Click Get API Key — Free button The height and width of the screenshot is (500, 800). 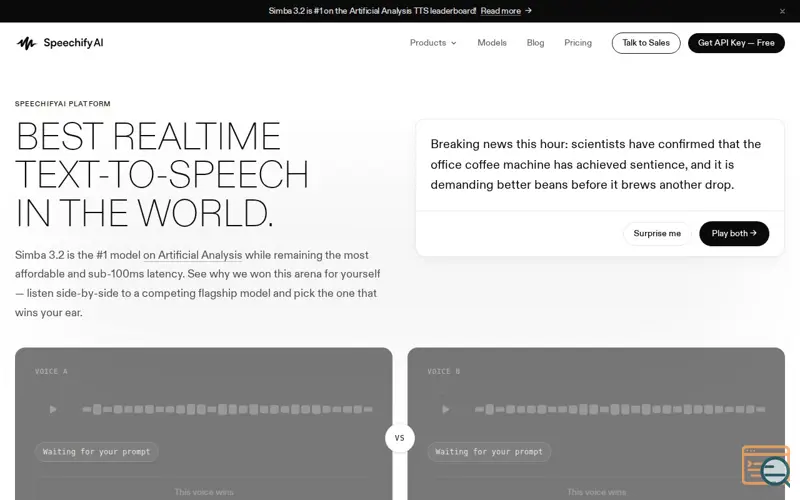pyautogui.click(x=736, y=43)
